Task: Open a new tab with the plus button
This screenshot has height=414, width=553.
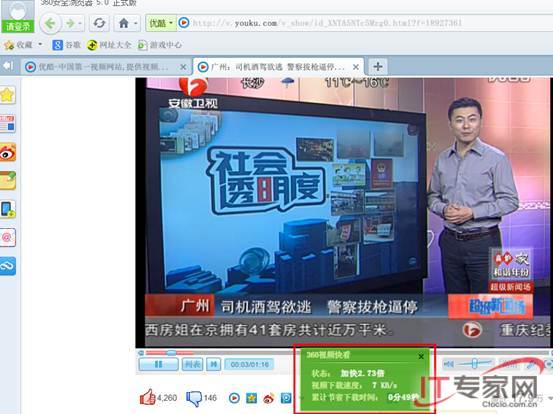Action: (x=378, y=66)
